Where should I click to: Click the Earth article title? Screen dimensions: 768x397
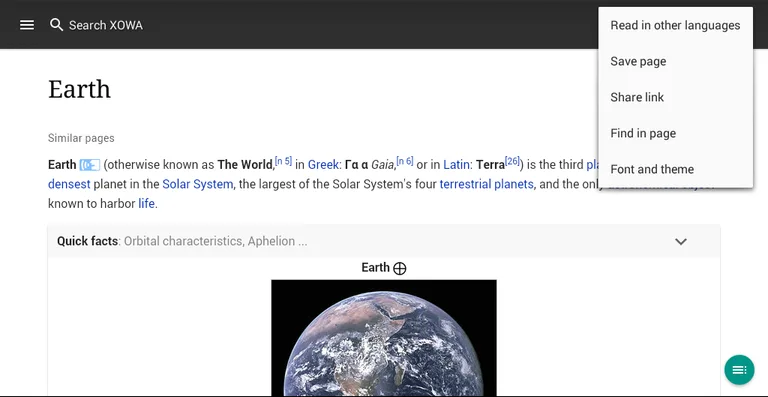(79, 89)
